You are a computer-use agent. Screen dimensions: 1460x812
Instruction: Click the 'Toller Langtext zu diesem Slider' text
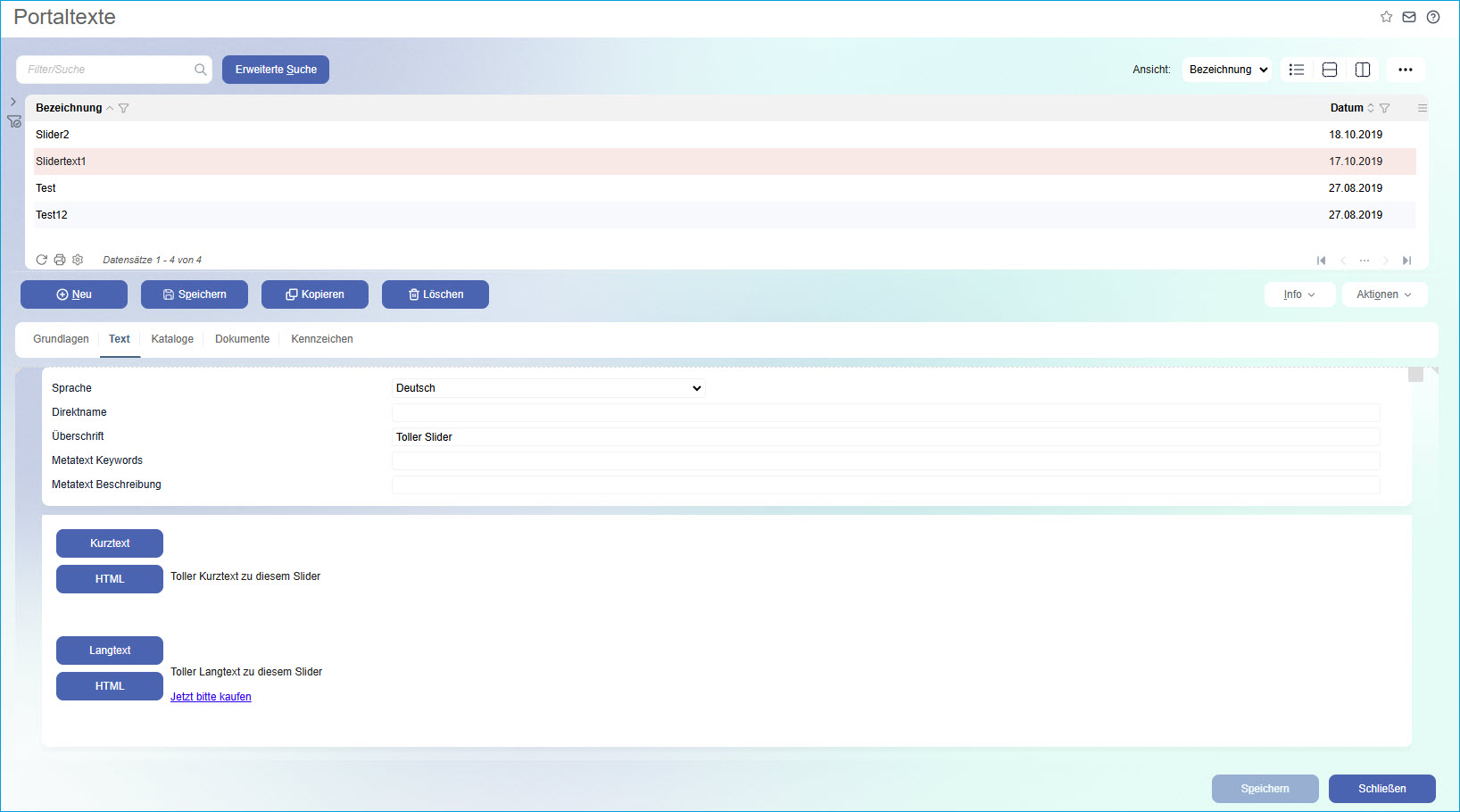(246, 672)
